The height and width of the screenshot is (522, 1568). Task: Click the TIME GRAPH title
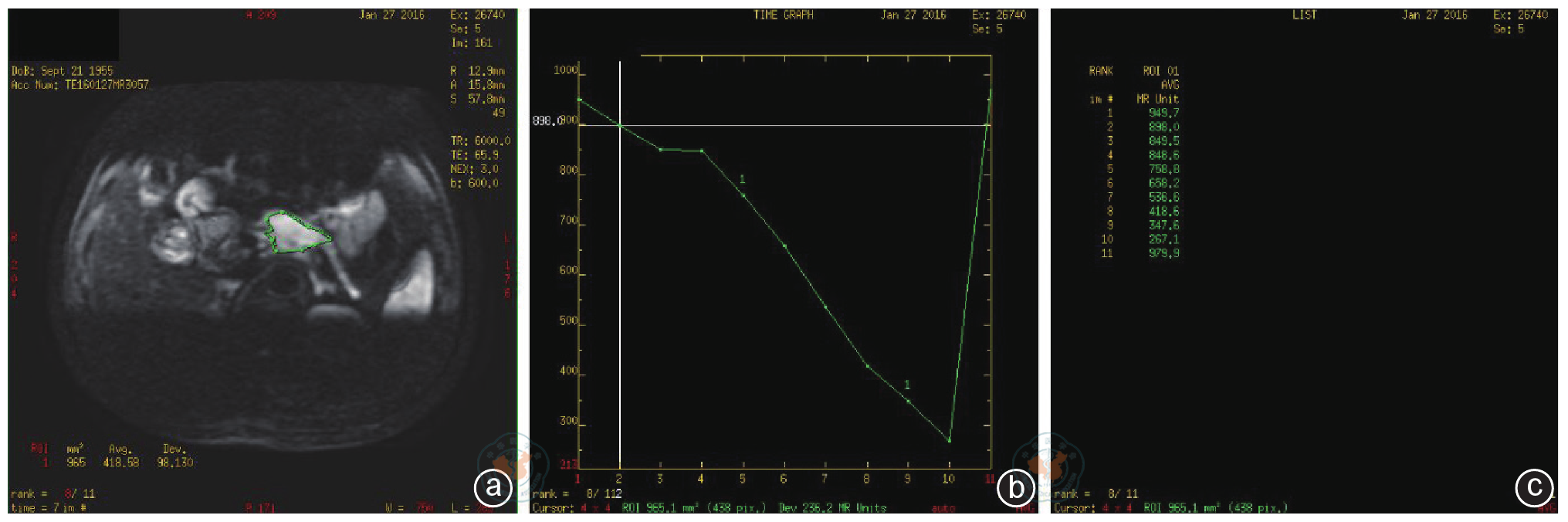click(783, 15)
